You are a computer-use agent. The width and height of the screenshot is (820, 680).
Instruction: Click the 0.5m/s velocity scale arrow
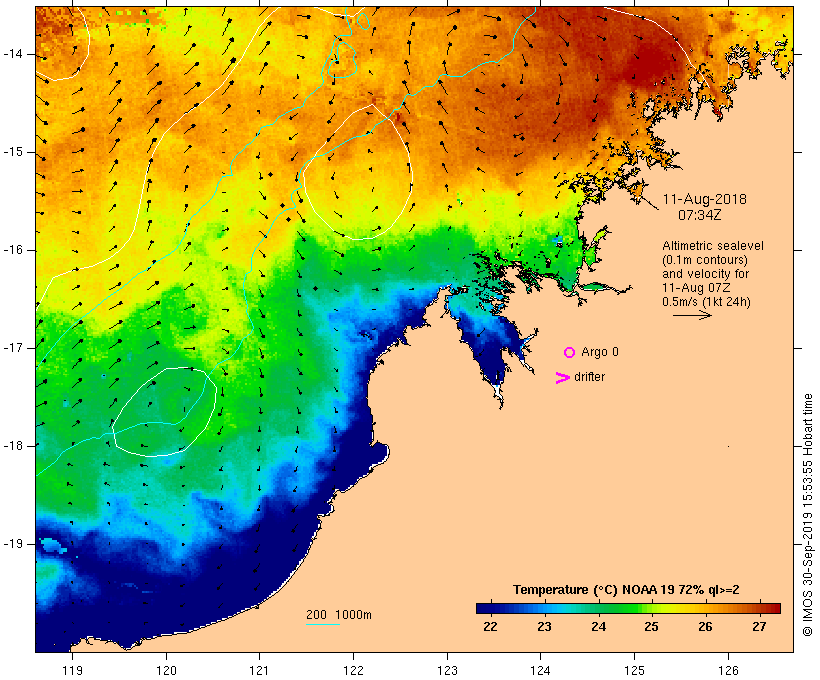click(692, 315)
